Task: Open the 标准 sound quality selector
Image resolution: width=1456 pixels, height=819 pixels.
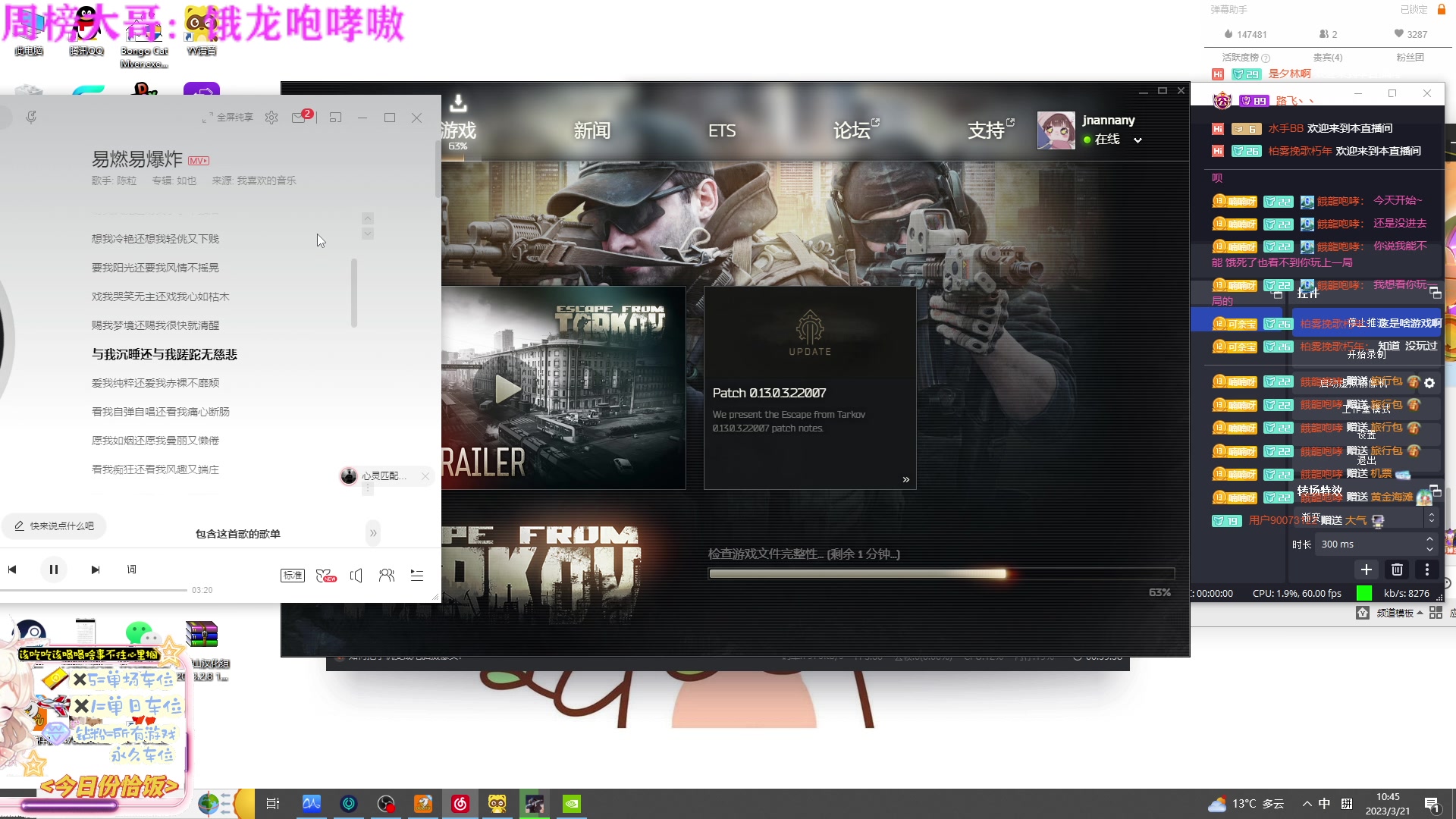Action: coord(293,576)
